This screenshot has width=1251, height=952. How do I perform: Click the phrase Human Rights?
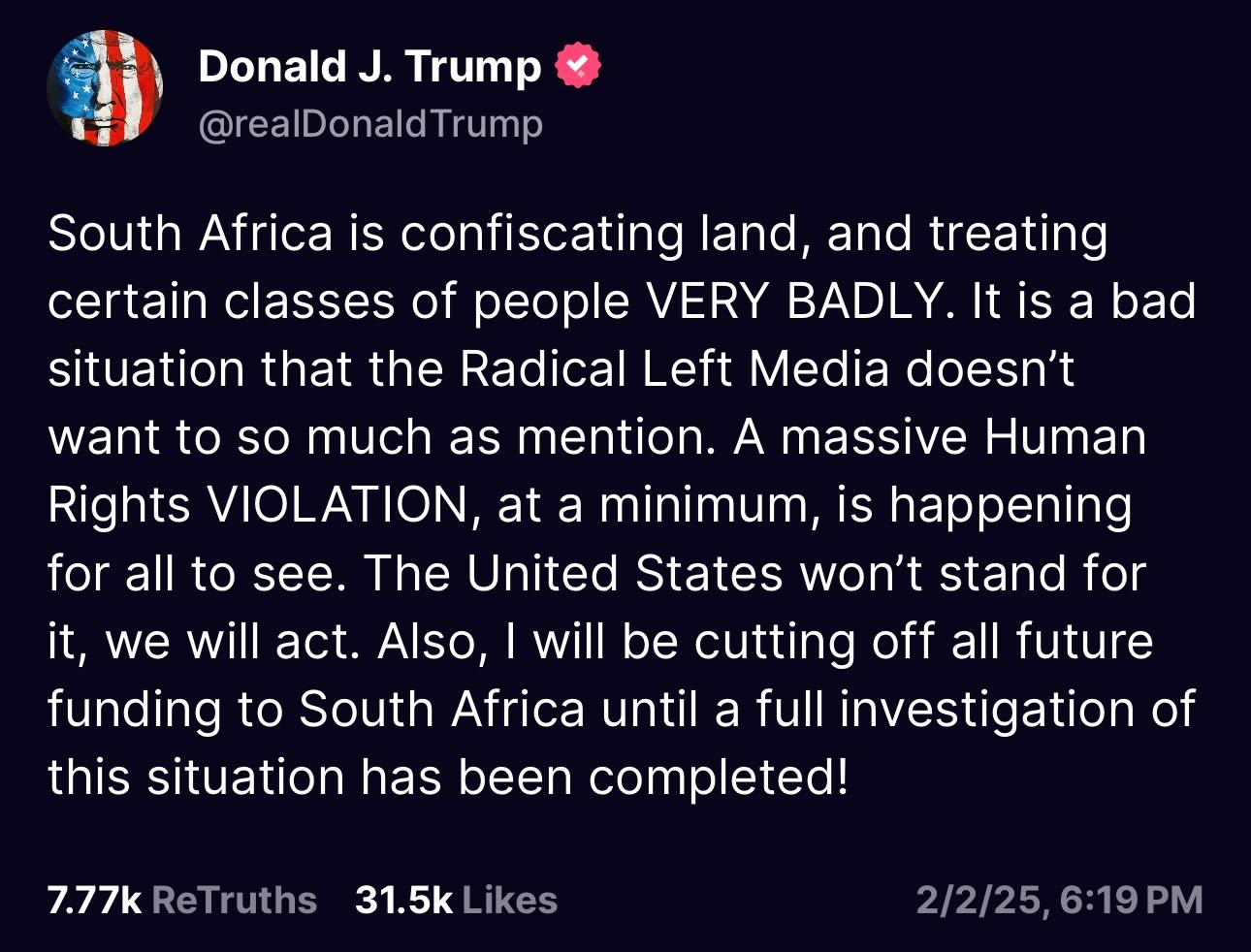1065,437
